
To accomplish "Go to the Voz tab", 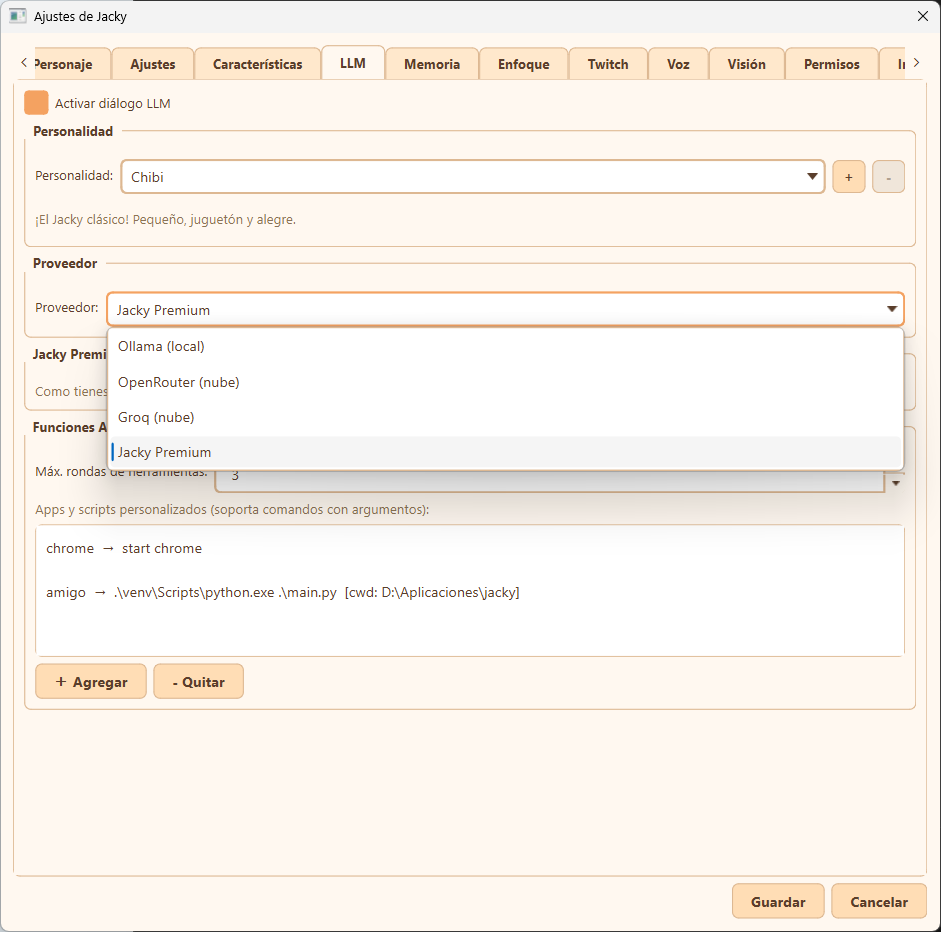I will (678, 64).
